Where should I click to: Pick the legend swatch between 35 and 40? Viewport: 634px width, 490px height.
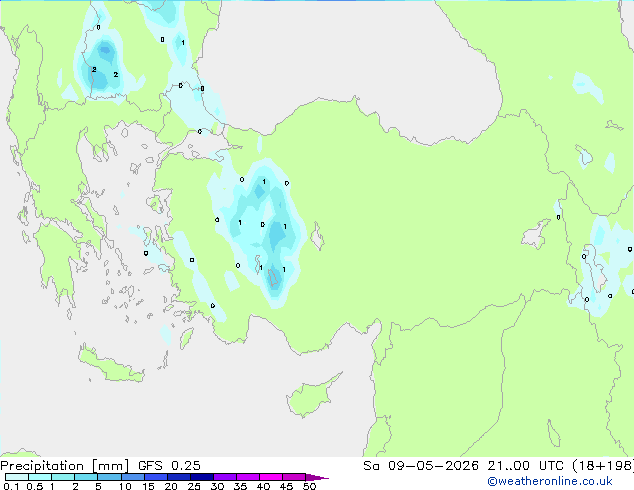point(248,477)
